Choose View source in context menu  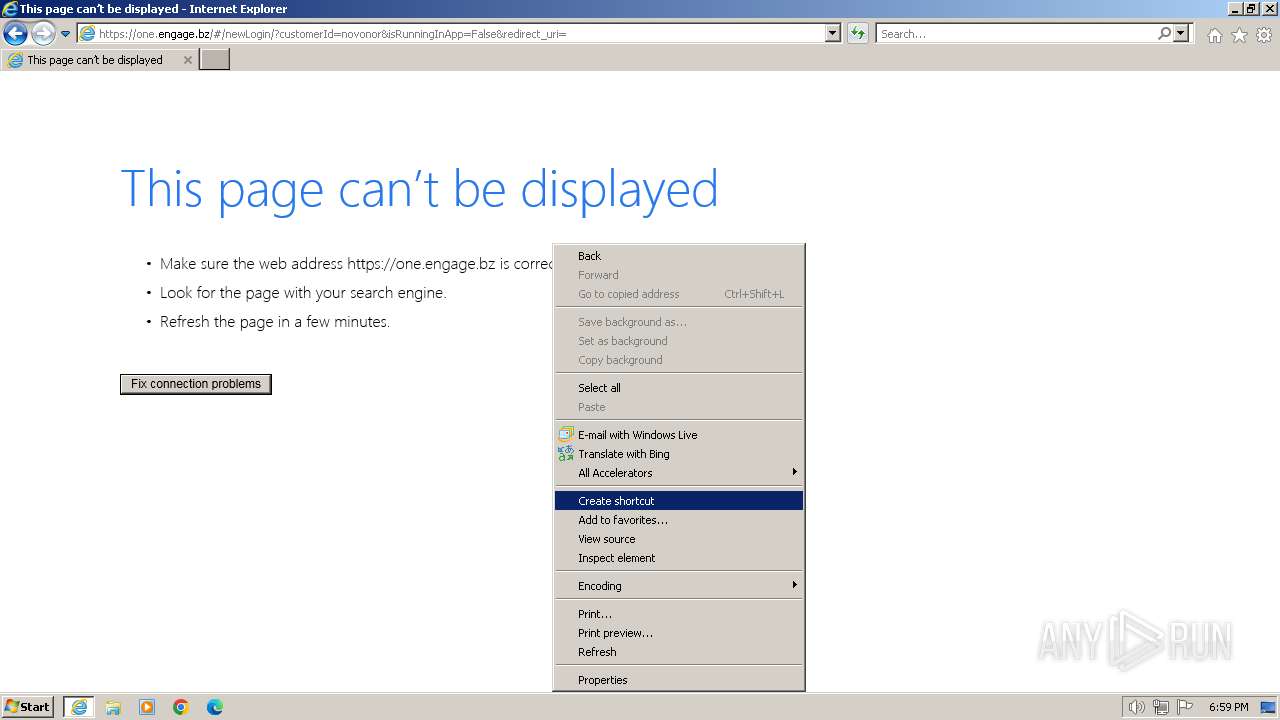[x=679, y=539]
